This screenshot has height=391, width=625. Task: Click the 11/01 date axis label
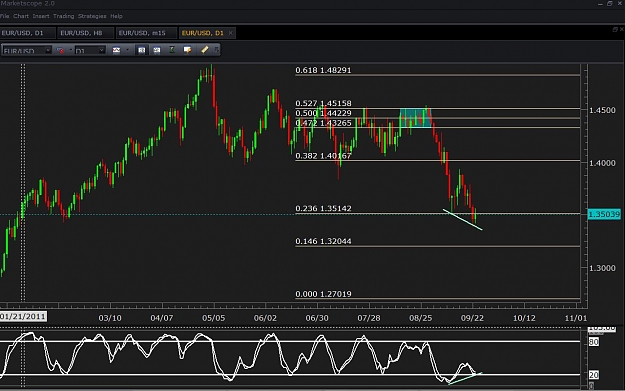tap(576, 318)
